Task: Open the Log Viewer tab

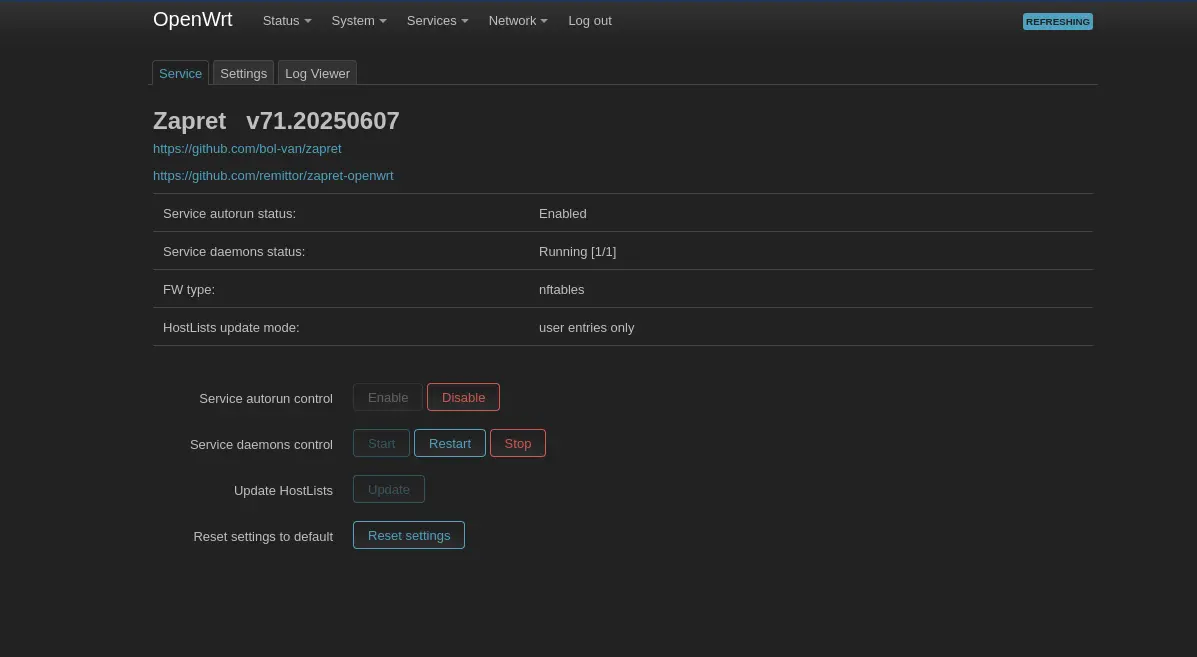Action: (318, 73)
